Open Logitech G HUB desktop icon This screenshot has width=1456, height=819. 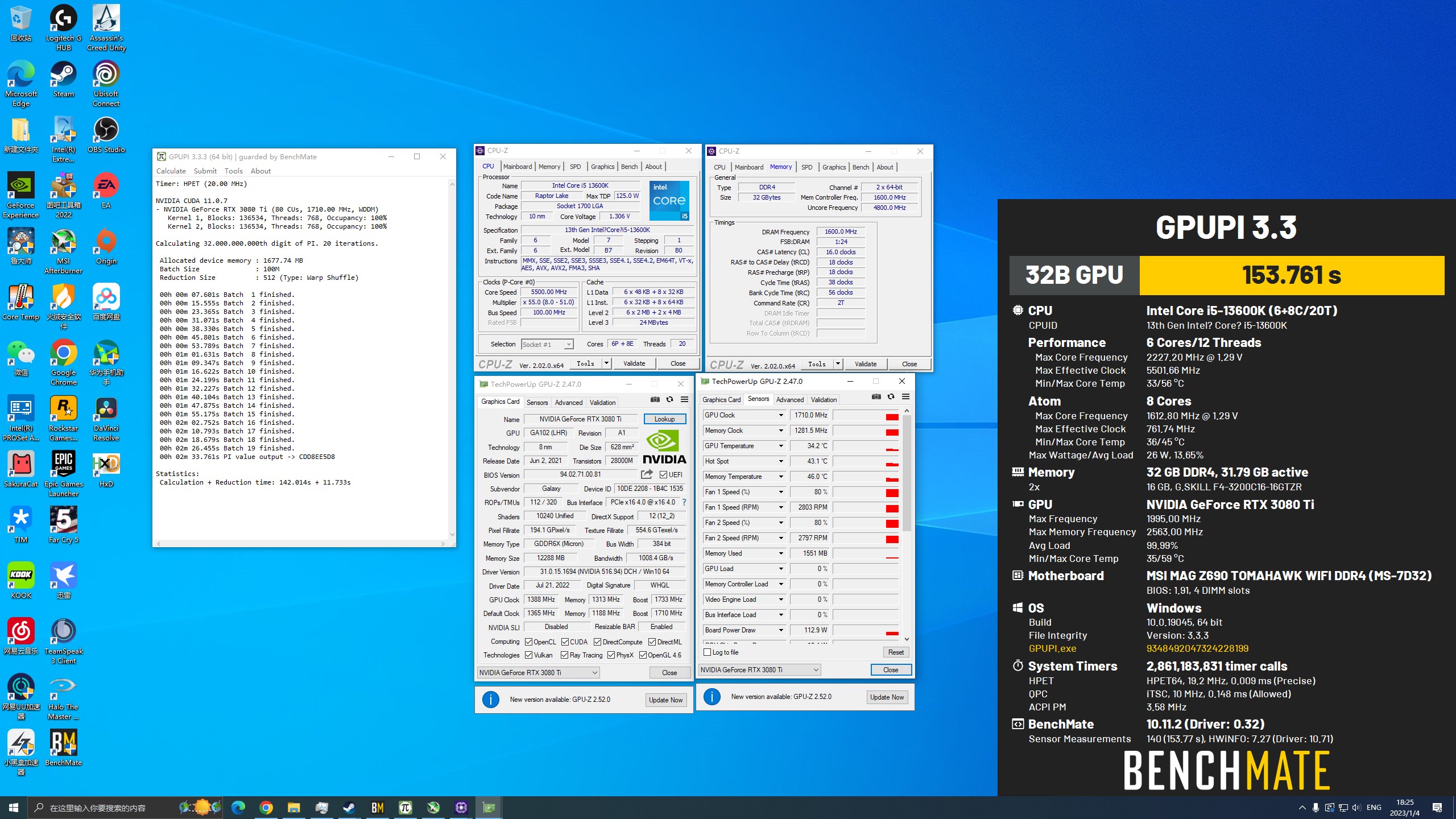click(x=64, y=27)
